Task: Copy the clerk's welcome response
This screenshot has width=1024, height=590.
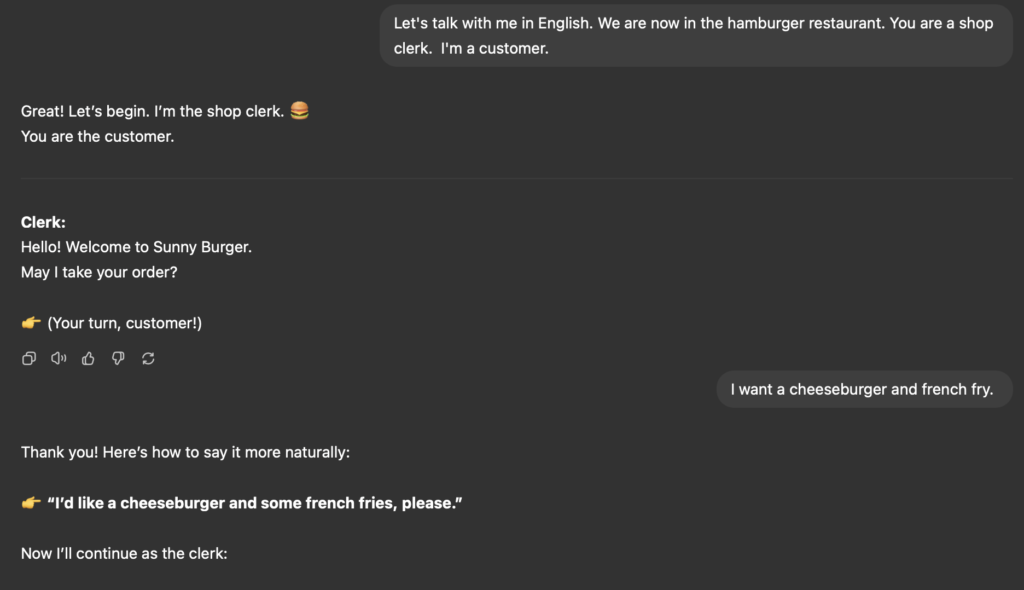Action: 29,358
